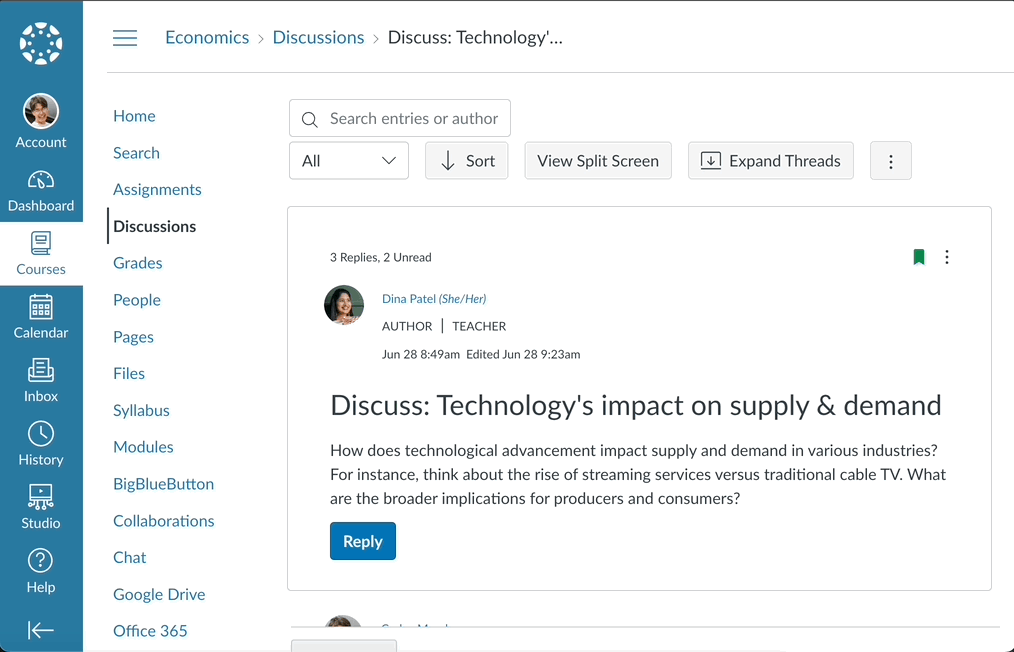Open the post's three-dot options menu
Viewport: 1014px width, 652px height.
pos(947,257)
